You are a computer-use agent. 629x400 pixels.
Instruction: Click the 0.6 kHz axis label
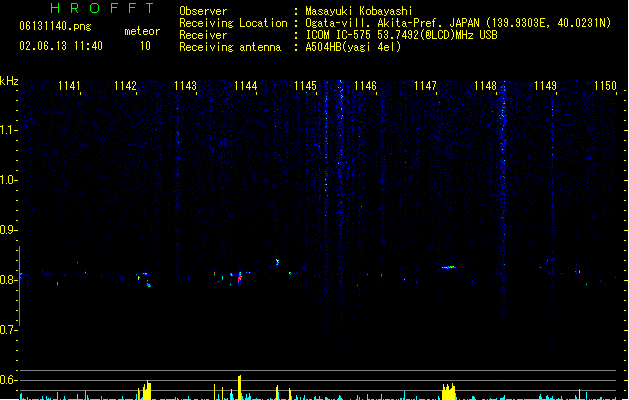(8, 380)
